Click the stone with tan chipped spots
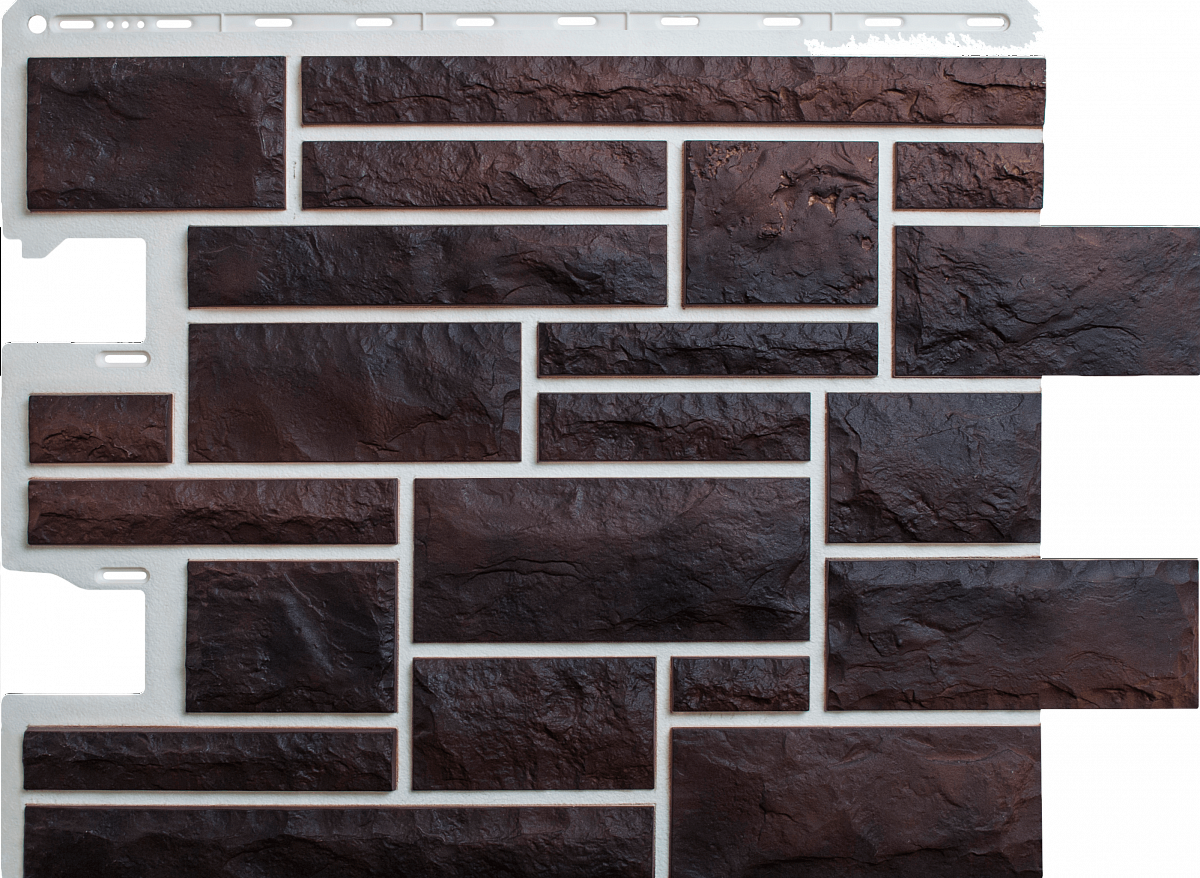1200x878 pixels. (x=781, y=223)
